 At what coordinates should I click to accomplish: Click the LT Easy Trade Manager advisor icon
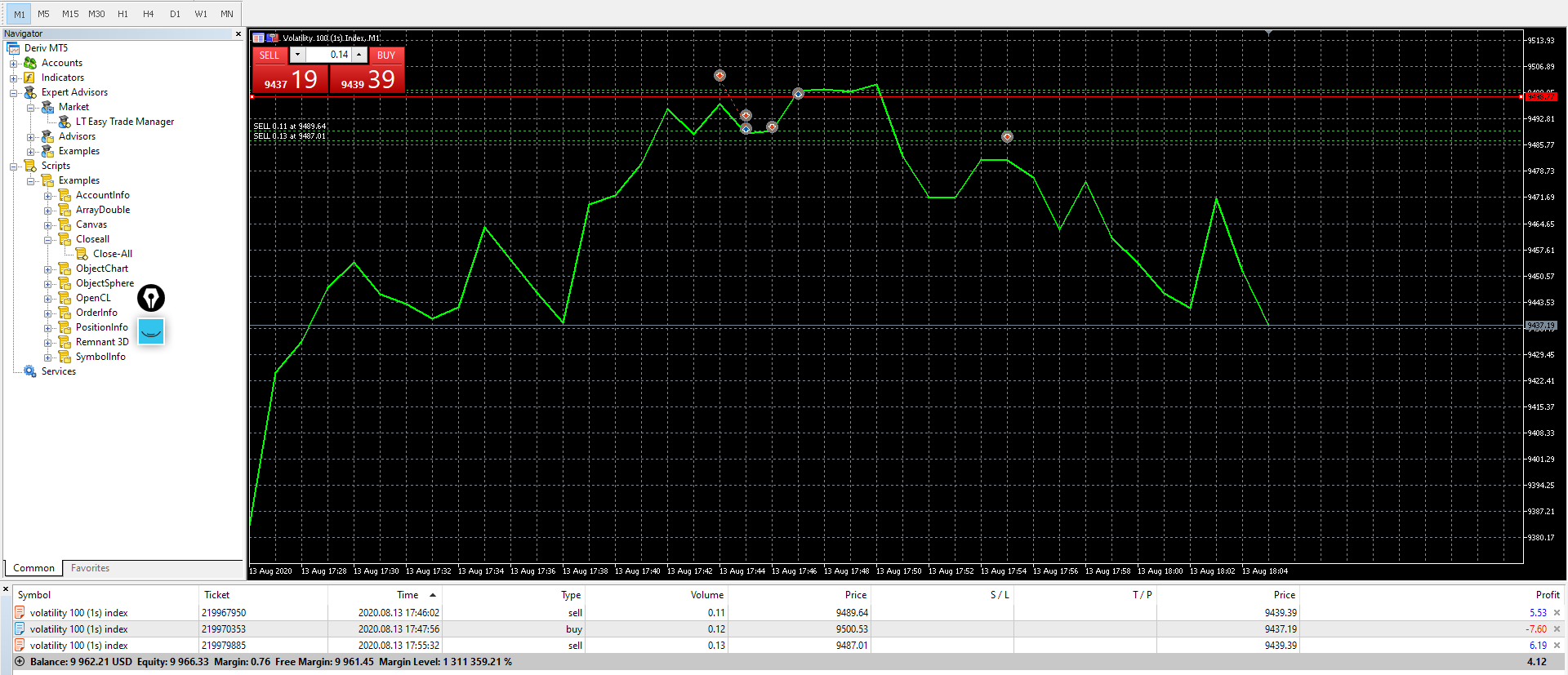tap(65, 122)
